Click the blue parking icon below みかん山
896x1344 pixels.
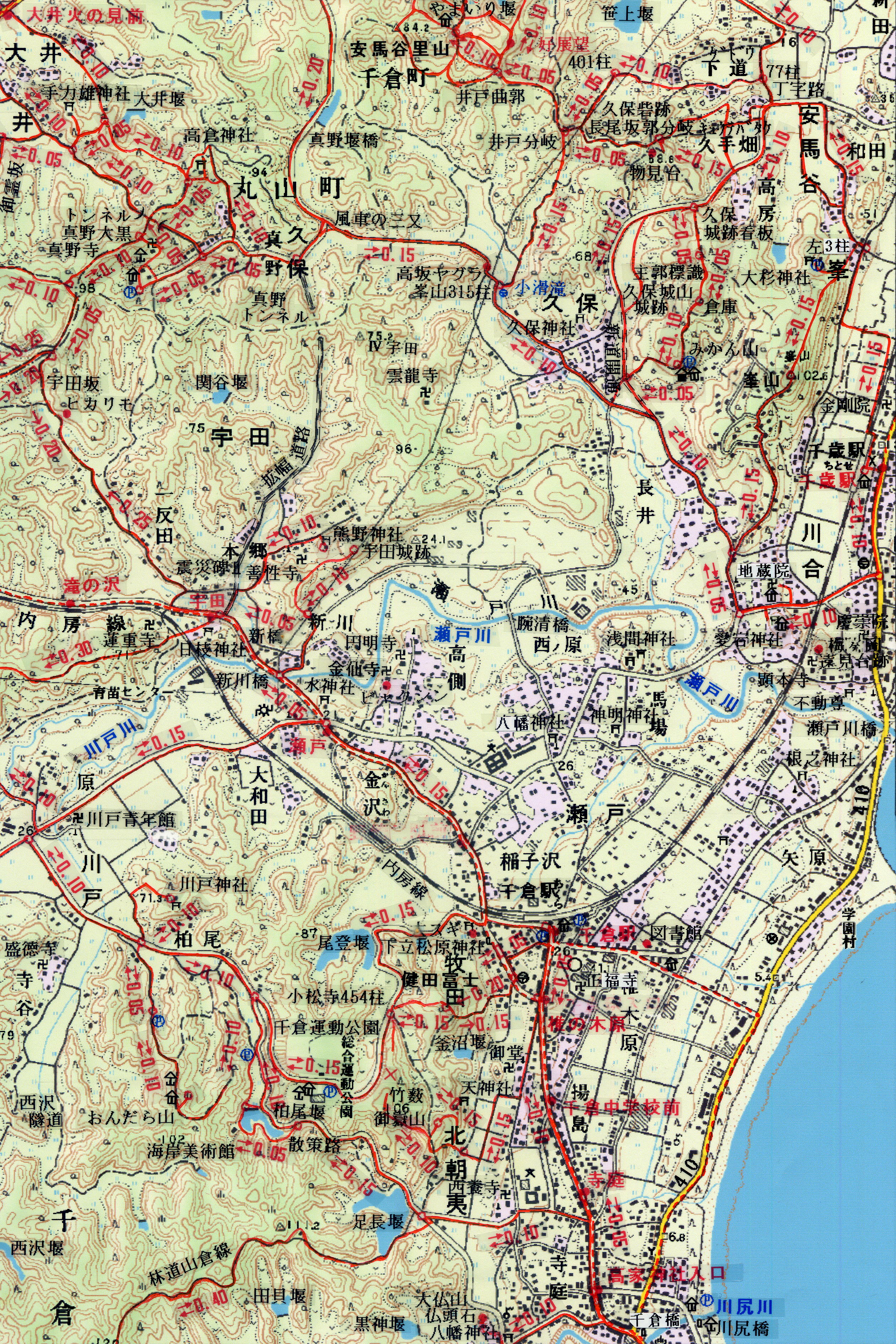(x=690, y=362)
